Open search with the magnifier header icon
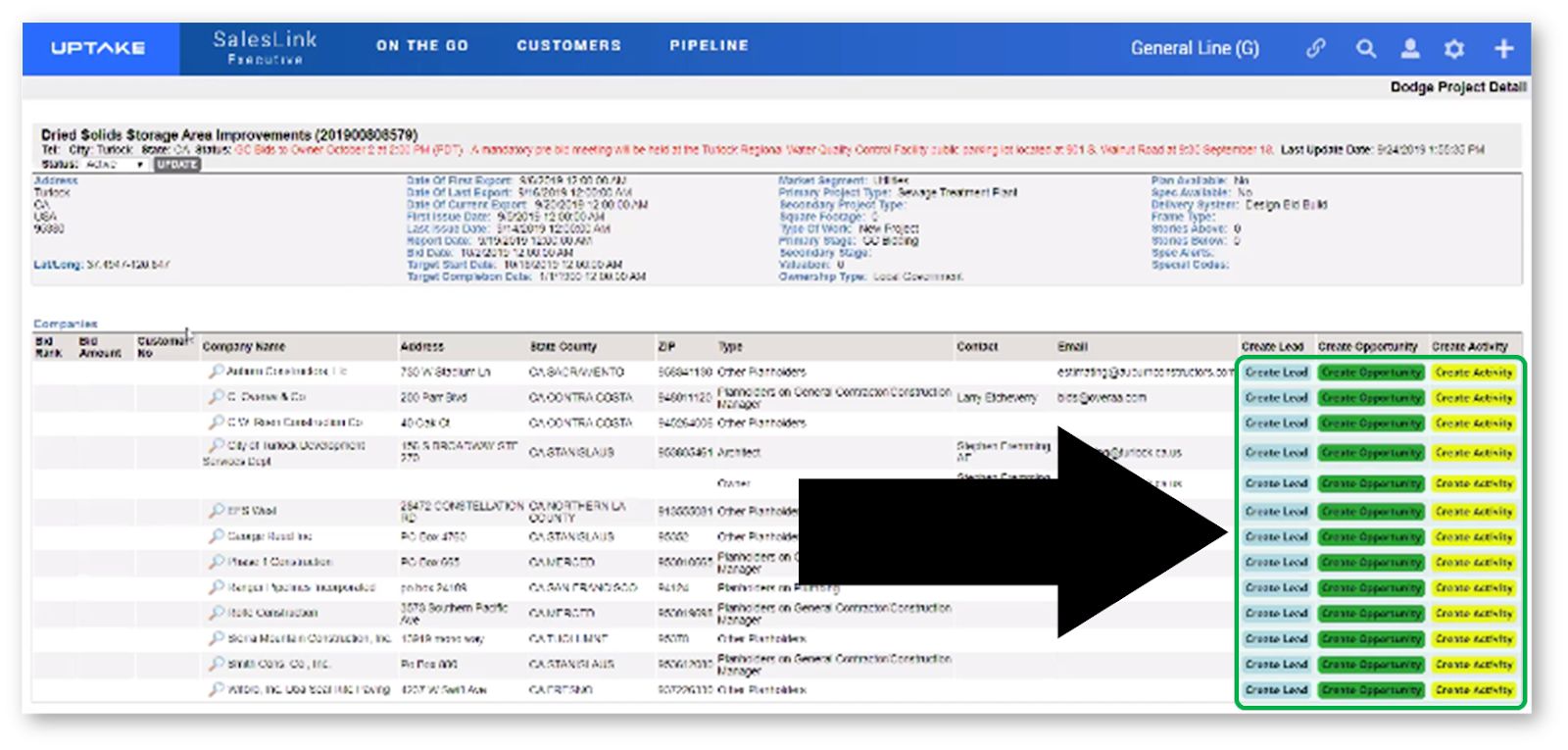 click(x=1366, y=48)
